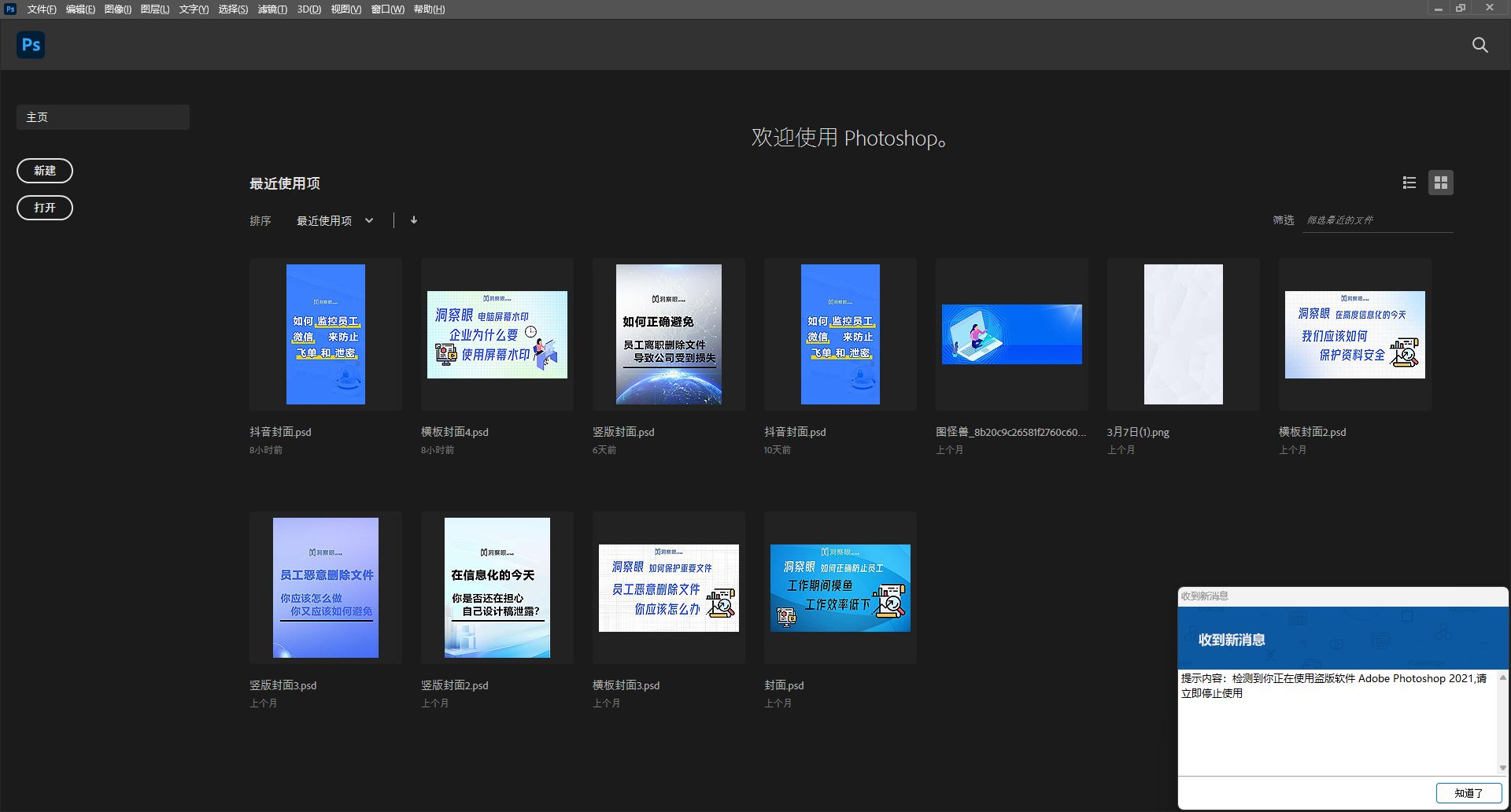This screenshot has height=812, width=1511.
Task: Open the 图像(I) menu
Action: tap(118, 9)
